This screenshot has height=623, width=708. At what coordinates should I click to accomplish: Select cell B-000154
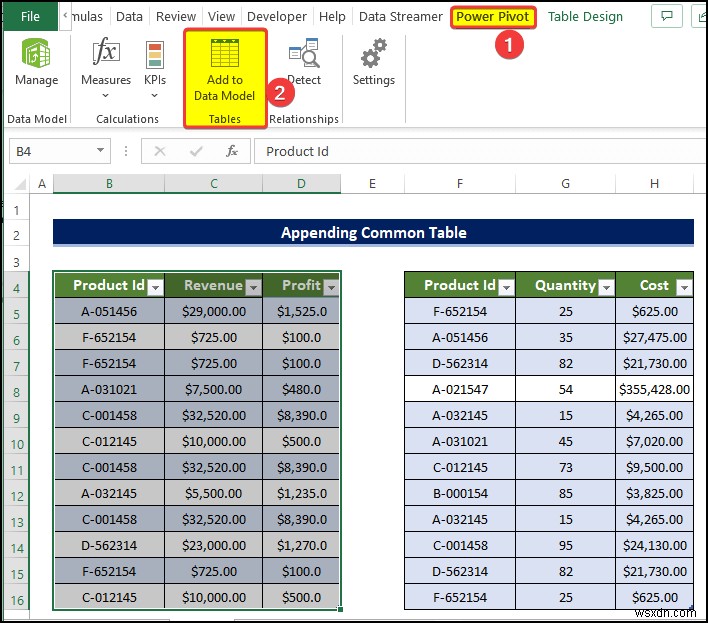[460, 493]
